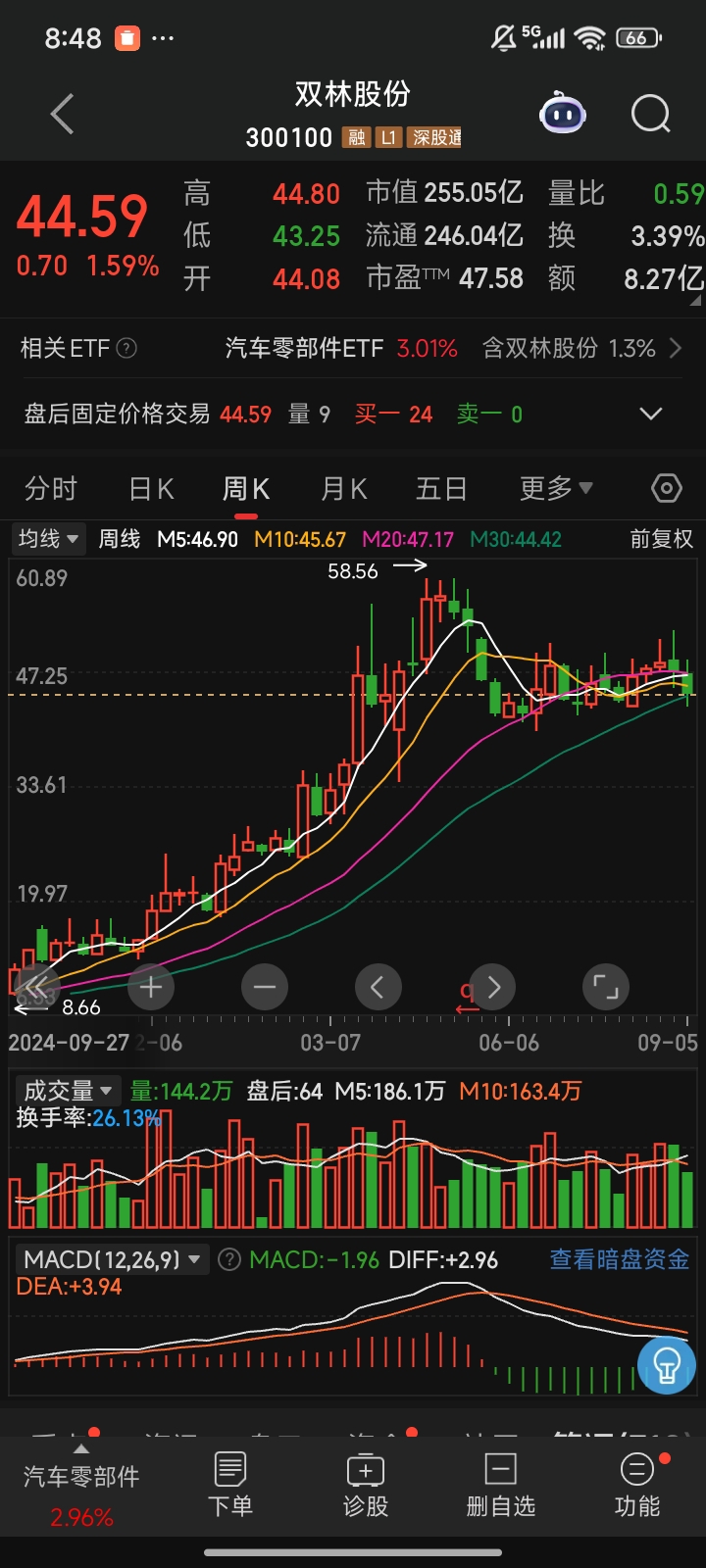Open 汽车零部件ETF 3.01% link

[x=341, y=348]
